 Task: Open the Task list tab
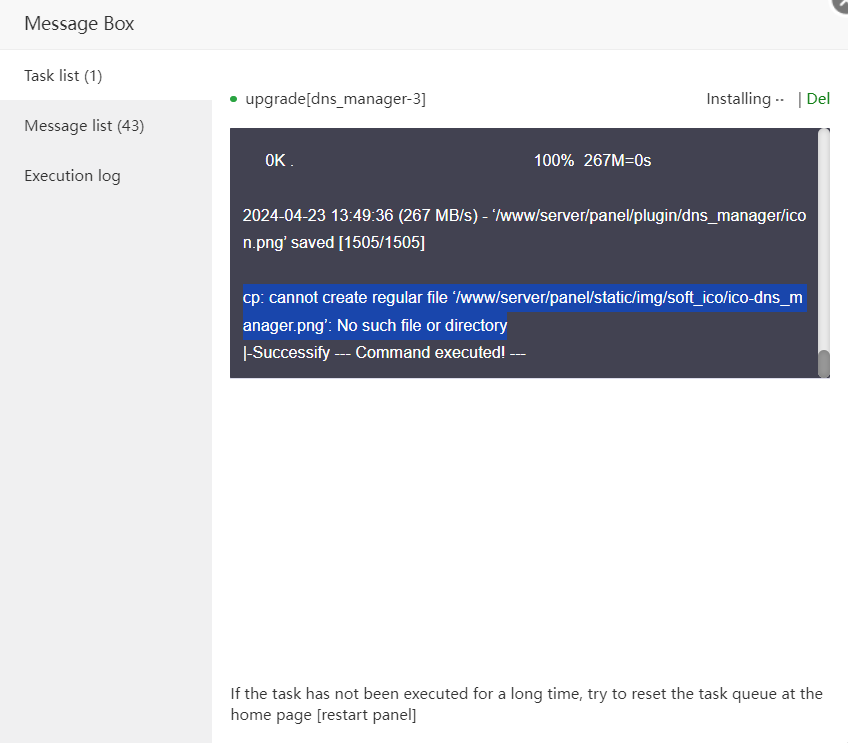tap(64, 76)
